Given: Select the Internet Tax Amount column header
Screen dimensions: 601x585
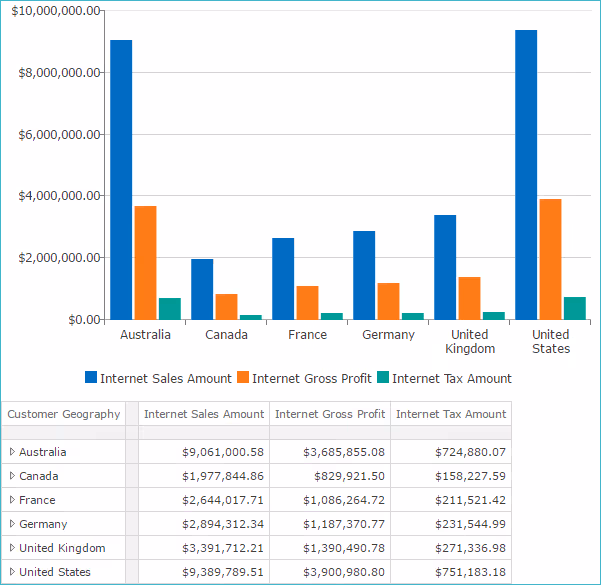Looking at the screenshot, I should [451, 414].
